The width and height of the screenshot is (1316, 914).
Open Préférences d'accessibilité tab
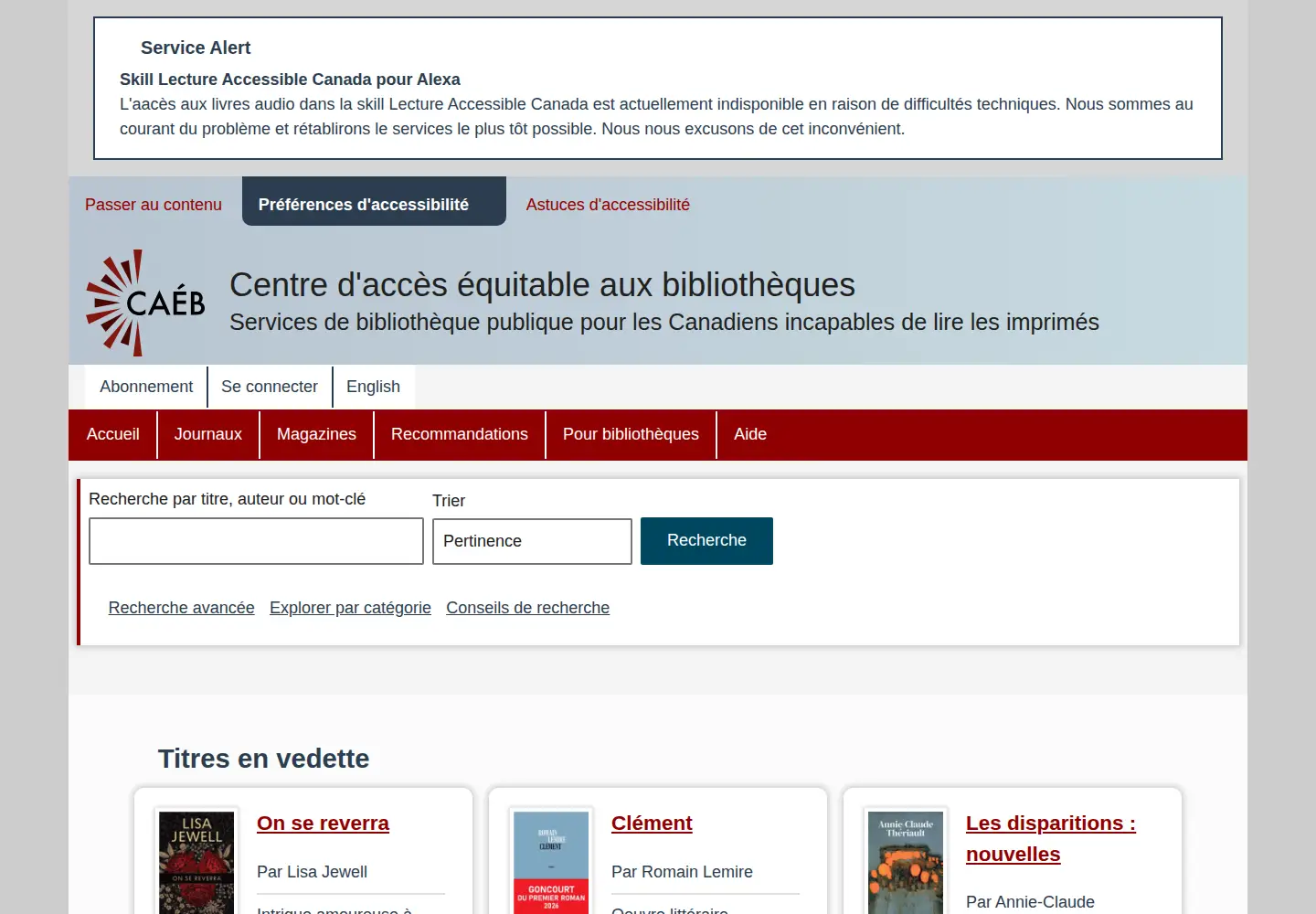[374, 201]
